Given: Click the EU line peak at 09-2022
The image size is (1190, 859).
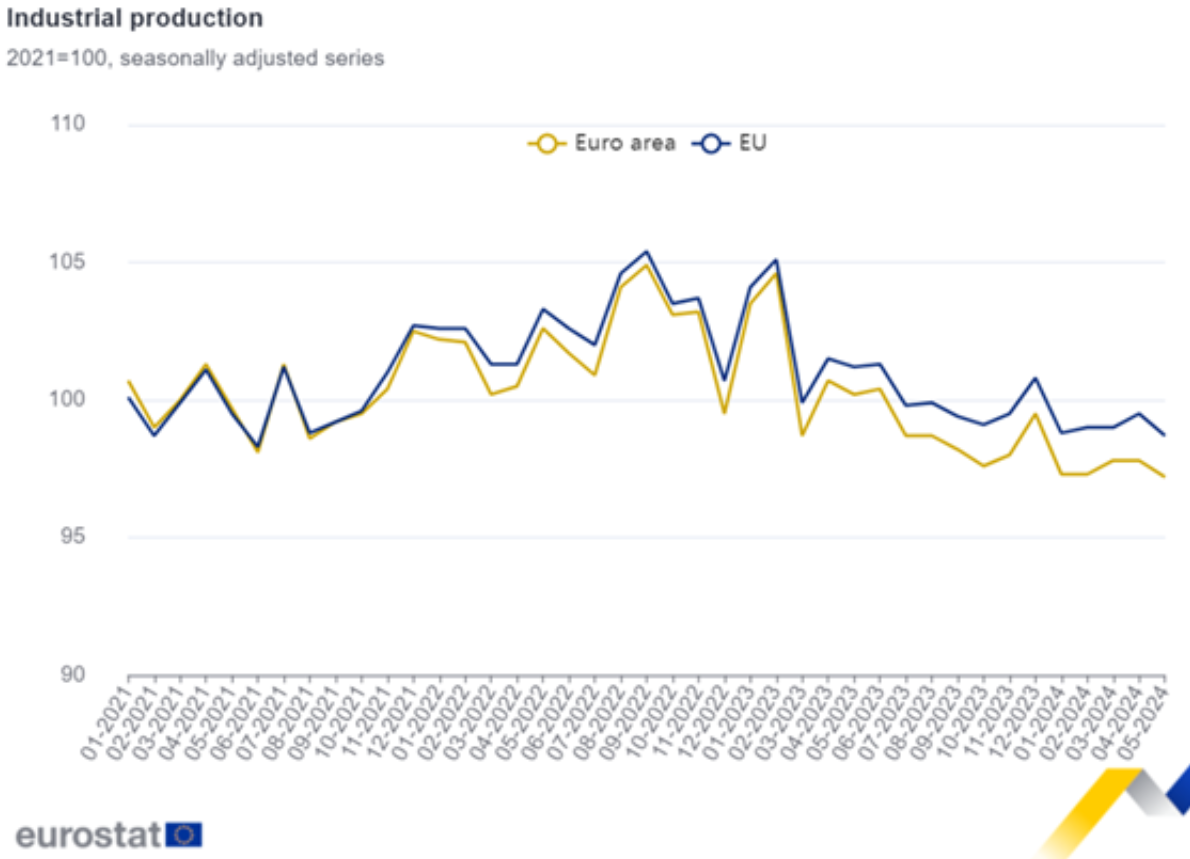Looking at the screenshot, I should (646, 251).
